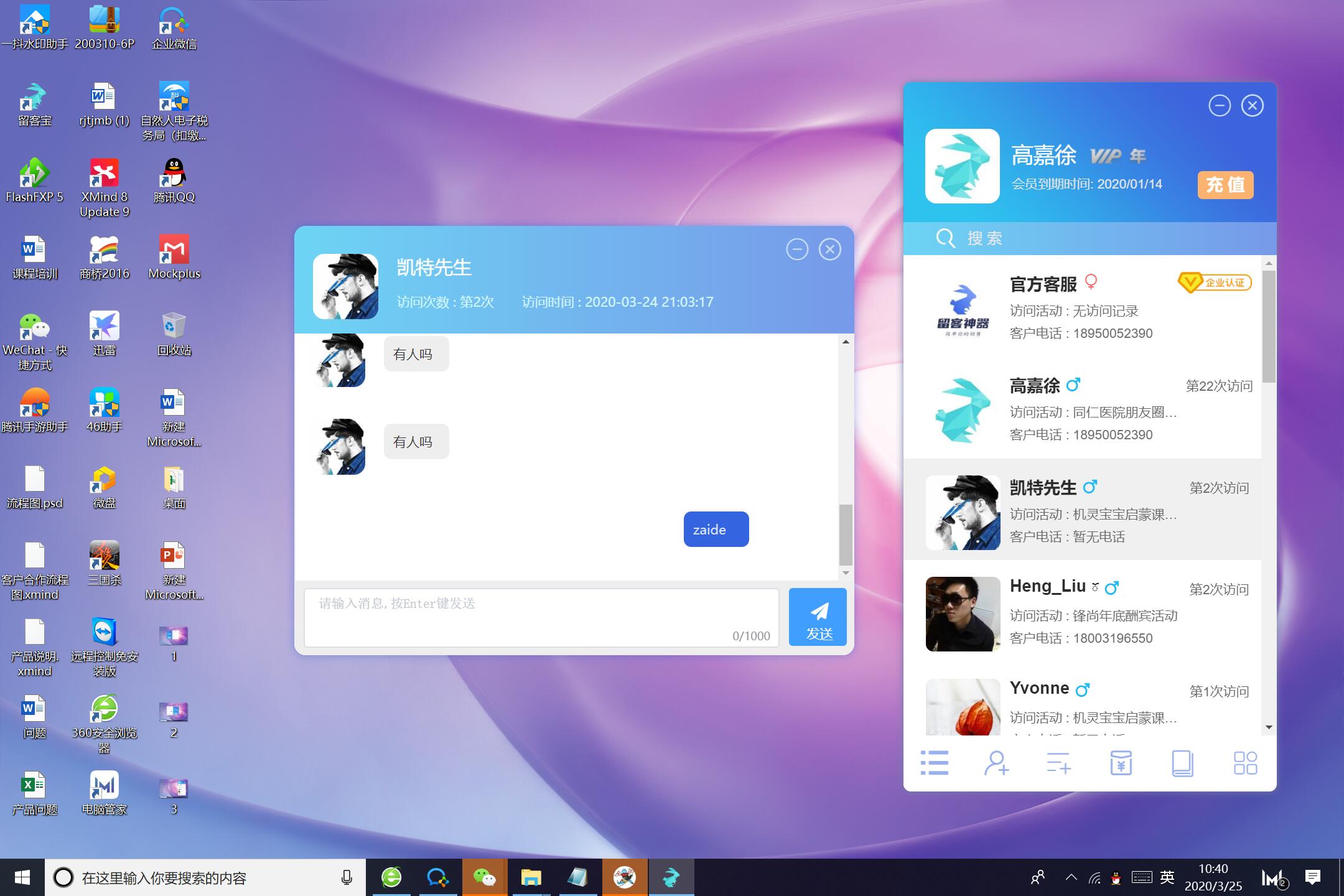The image size is (1344, 896).
Task: Click the 留客宝 rabbit icon in taskbar
Action: (x=671, y=877)
